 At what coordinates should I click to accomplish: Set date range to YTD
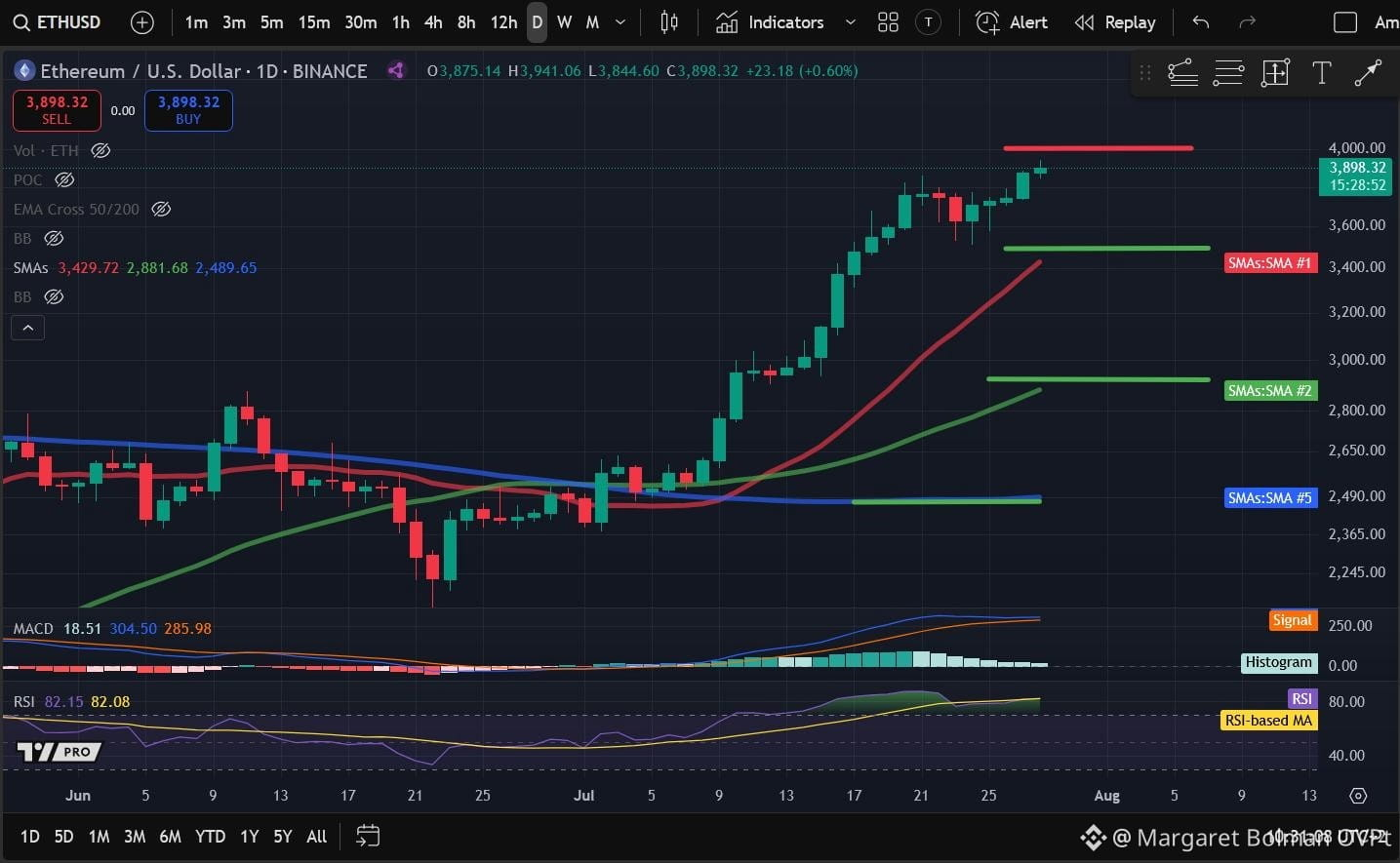[x=210, y=836]
